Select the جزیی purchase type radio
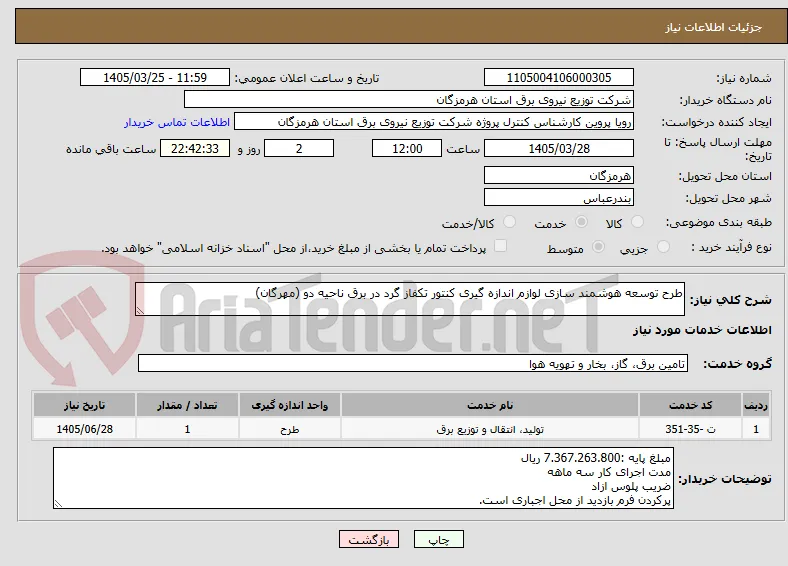Screen dimensions: 788x566 pyautogui.click(x=663, y=246)
